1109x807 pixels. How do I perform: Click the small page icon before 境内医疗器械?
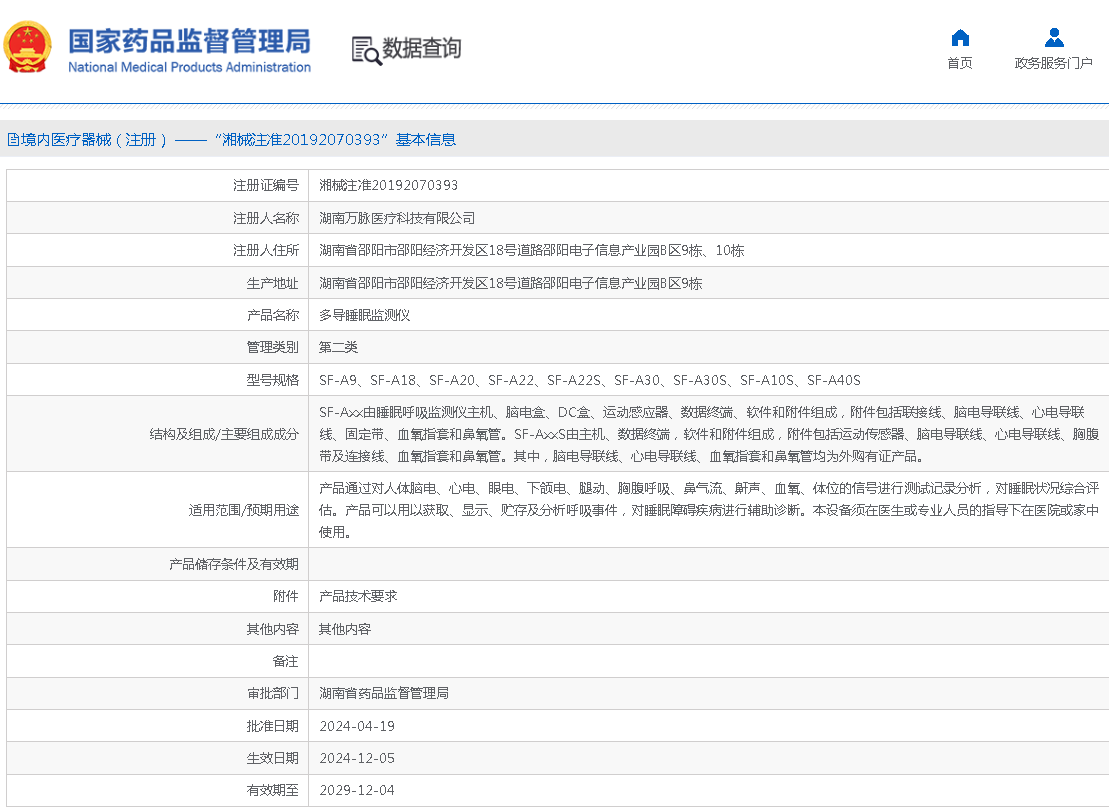[15, 139]
